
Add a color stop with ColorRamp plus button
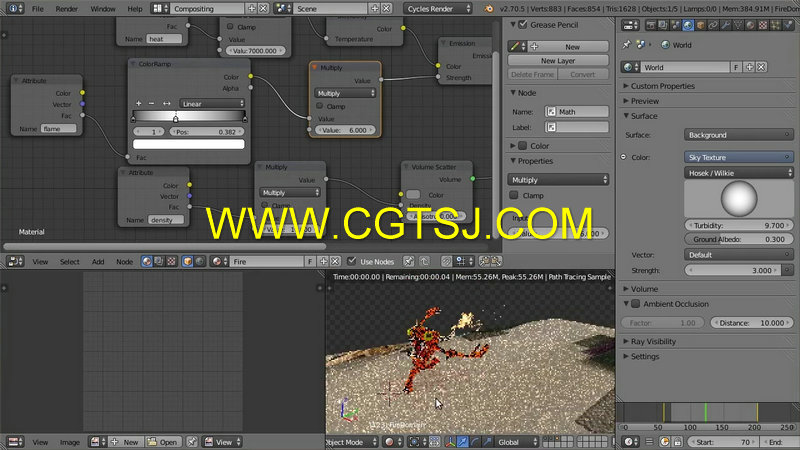(138, 103)
